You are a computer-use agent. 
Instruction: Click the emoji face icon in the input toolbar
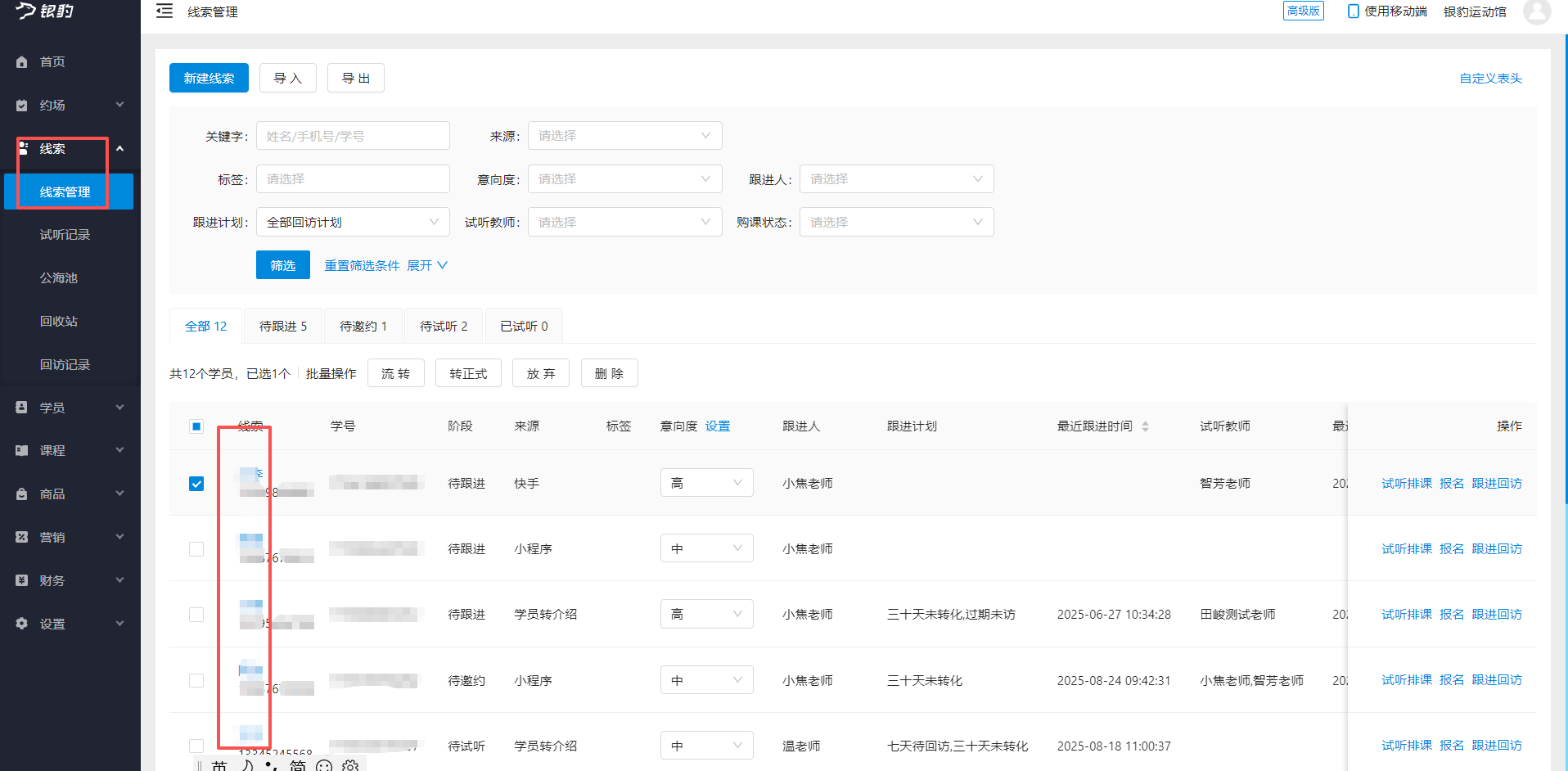(324, 766)
